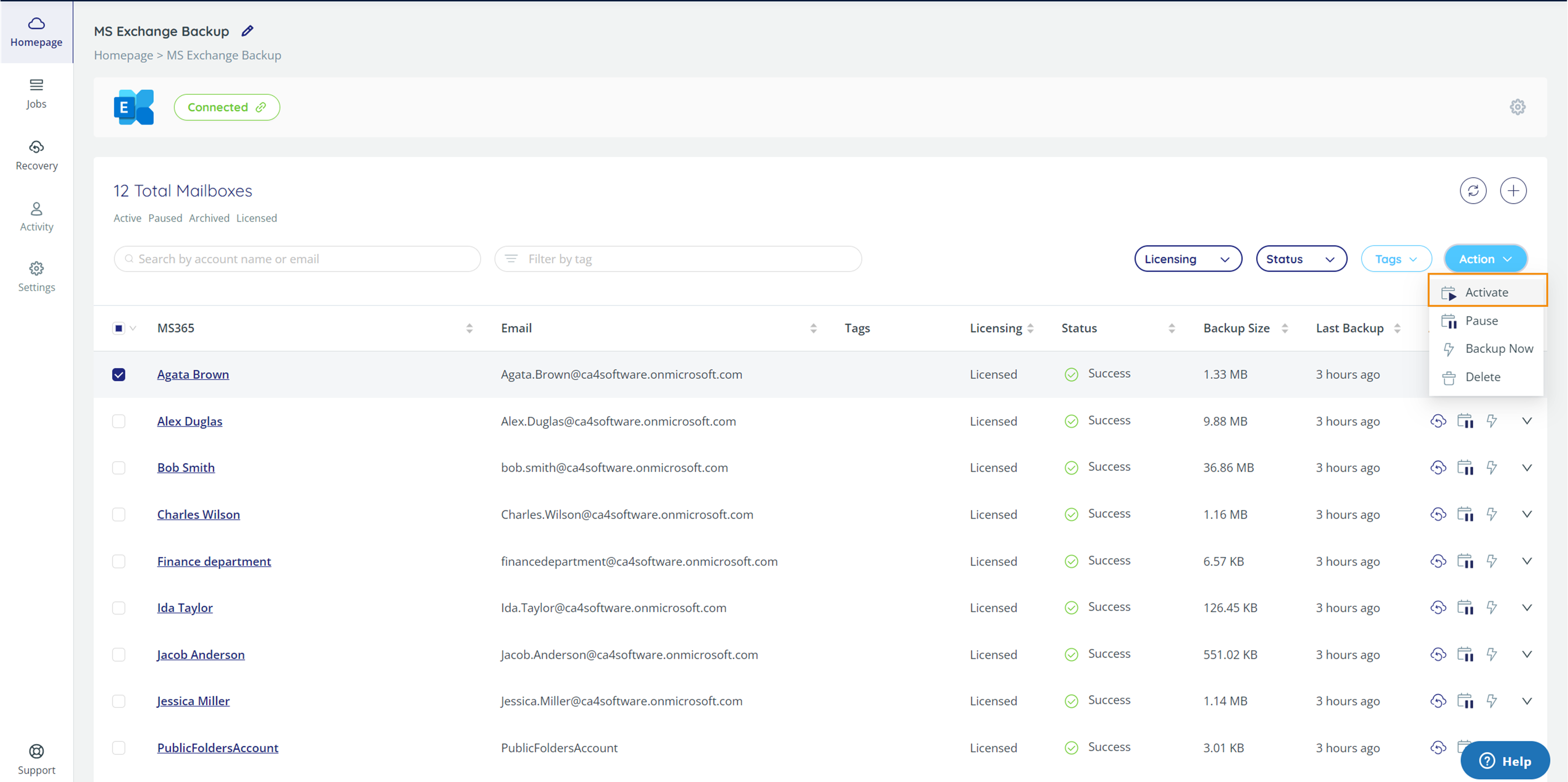Click the Connected status button
The width and height of the screenshot is (1568, 782).
pyautogui.click(x=227, y=107)
